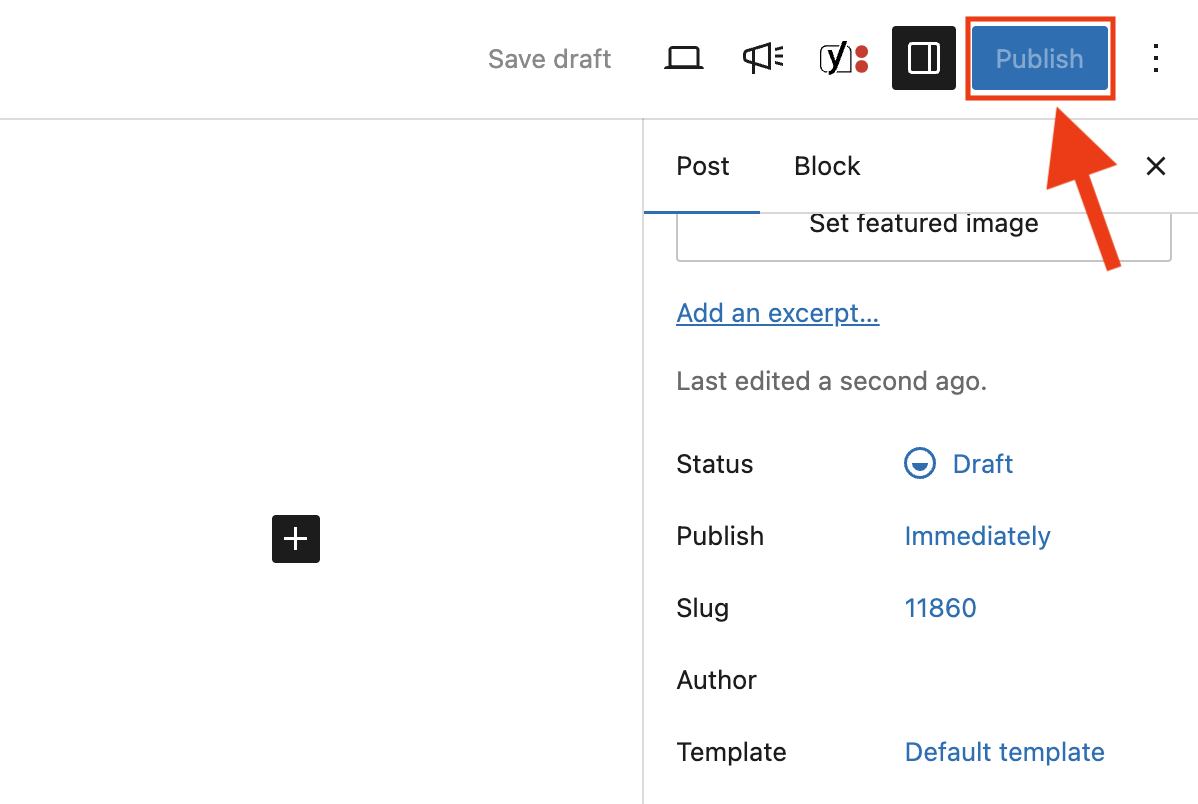Viewport: 1198px width, 804px height.
Task: Open the laptop Preview icon
Action: tap(684, 59)
